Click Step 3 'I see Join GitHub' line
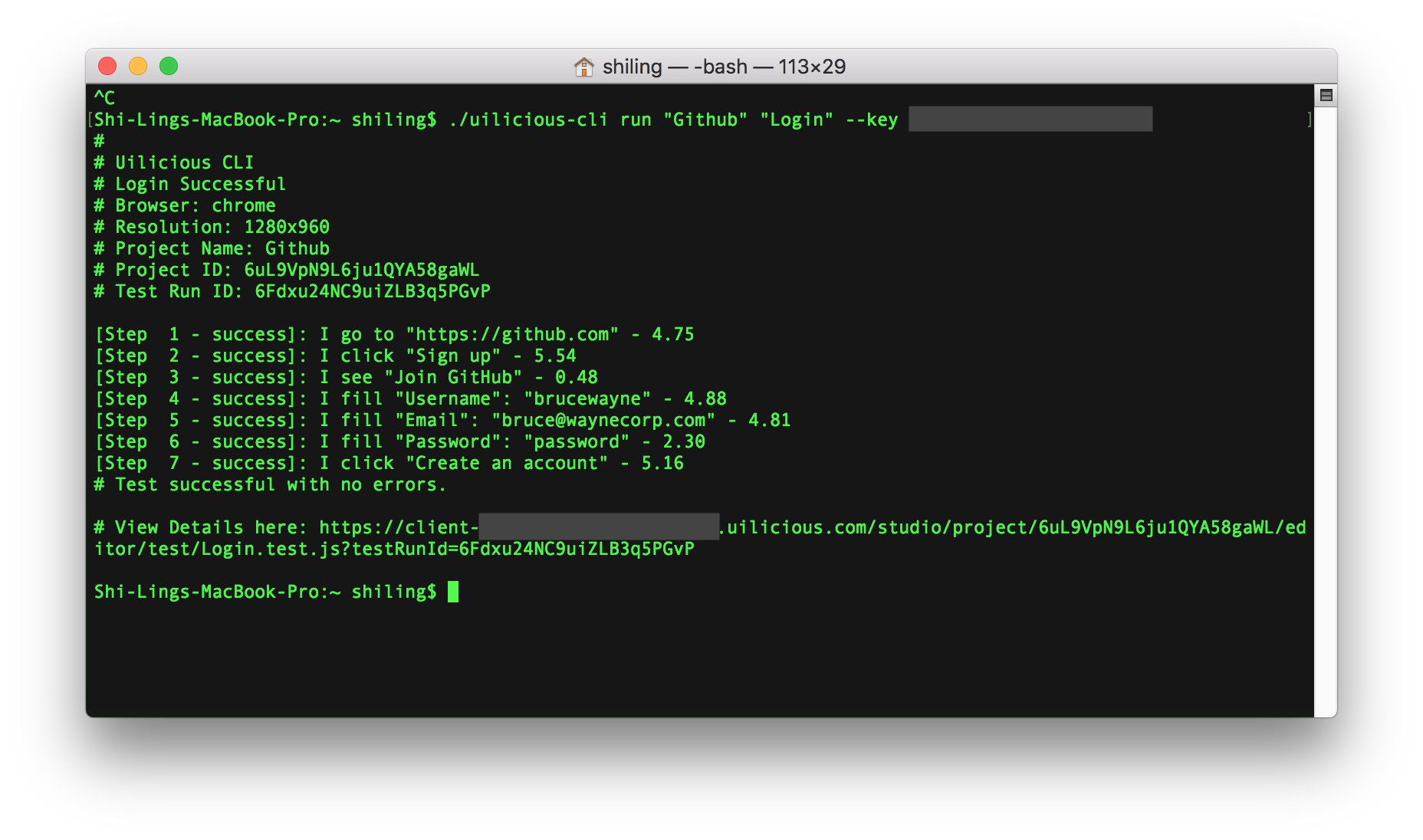Viewport: 1423px width, 840px height. [x=346, y=377]
